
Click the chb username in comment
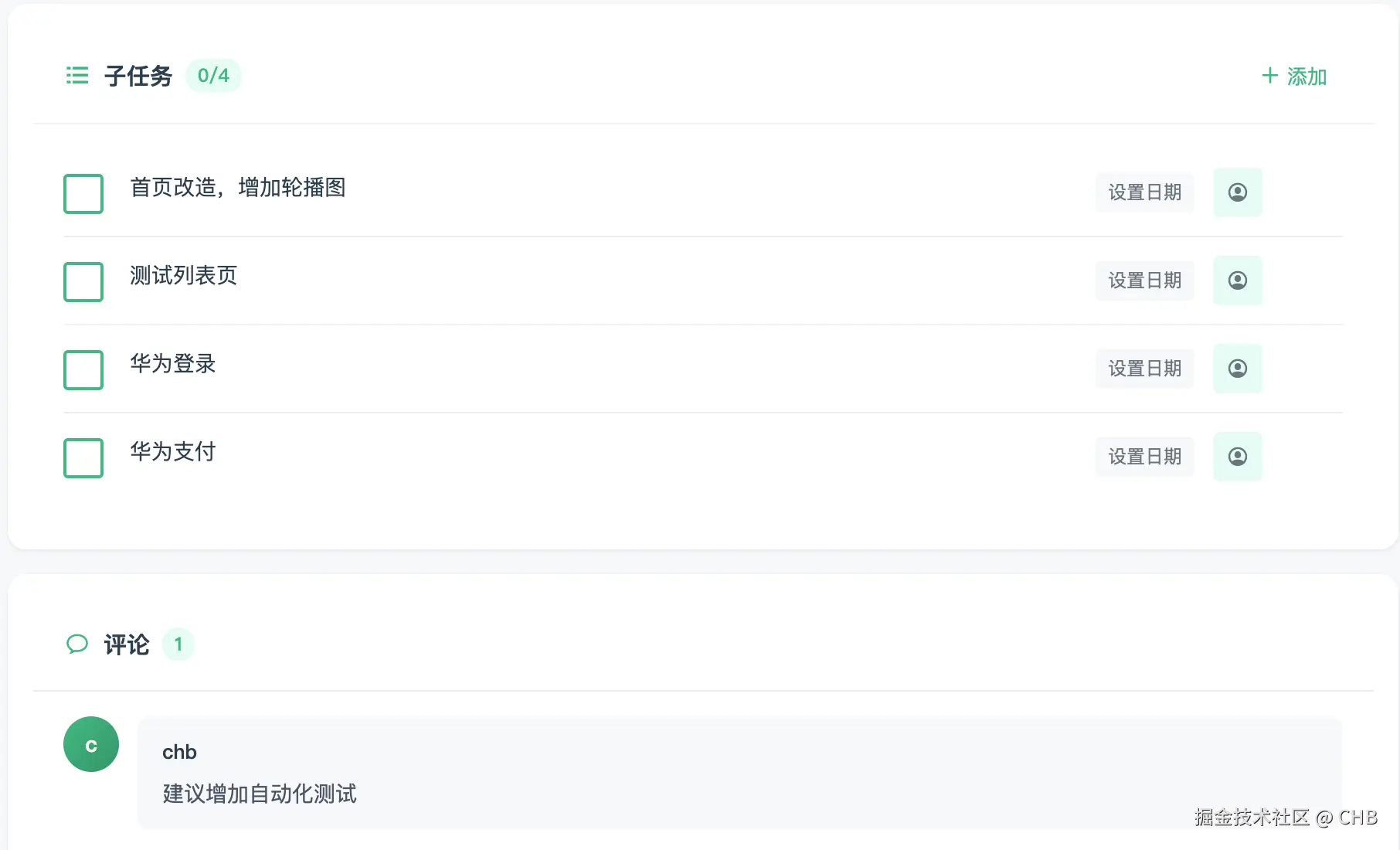[x=179, y=752]
